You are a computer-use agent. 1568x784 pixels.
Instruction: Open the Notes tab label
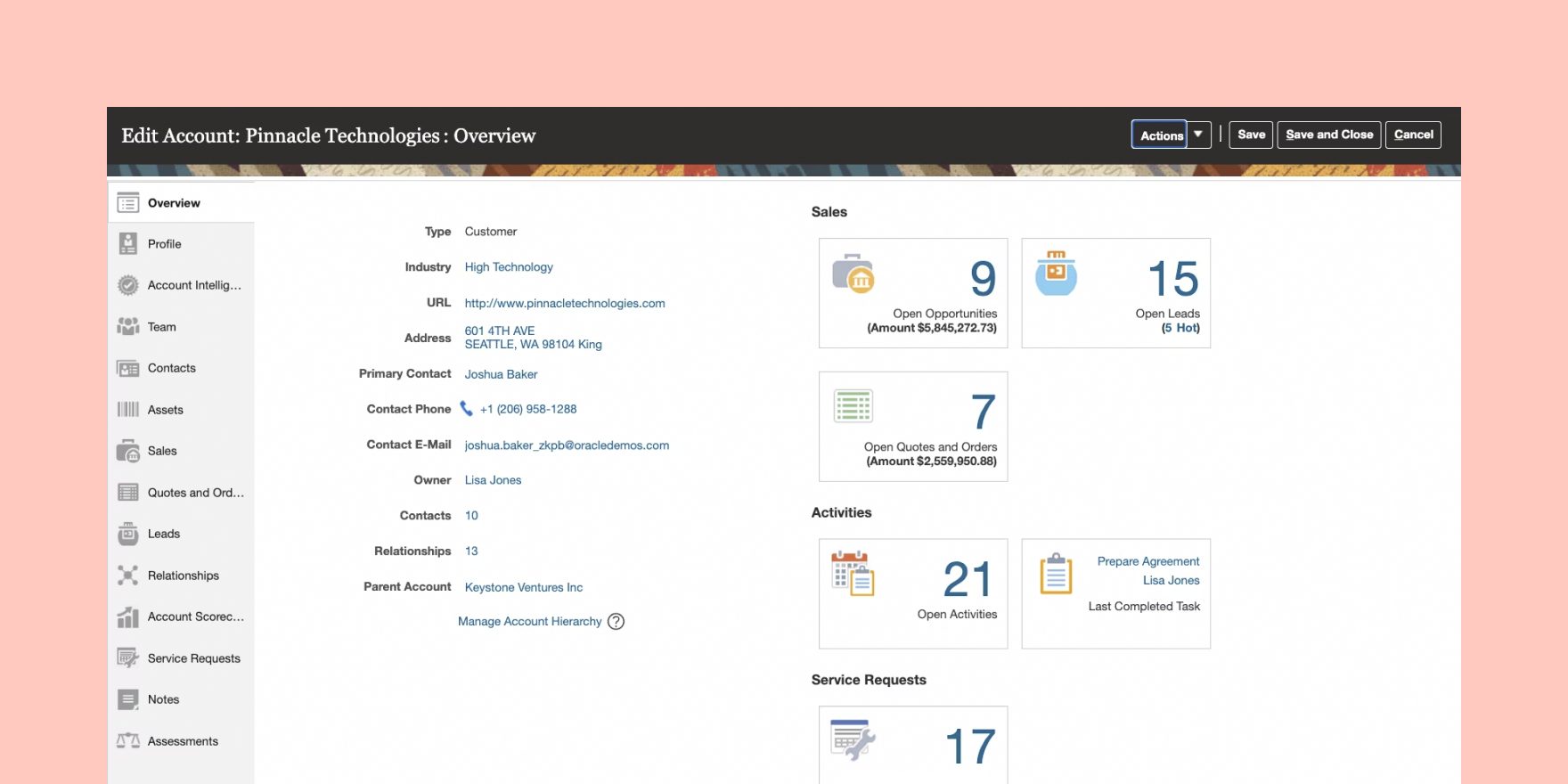click(x=164, y=699)
